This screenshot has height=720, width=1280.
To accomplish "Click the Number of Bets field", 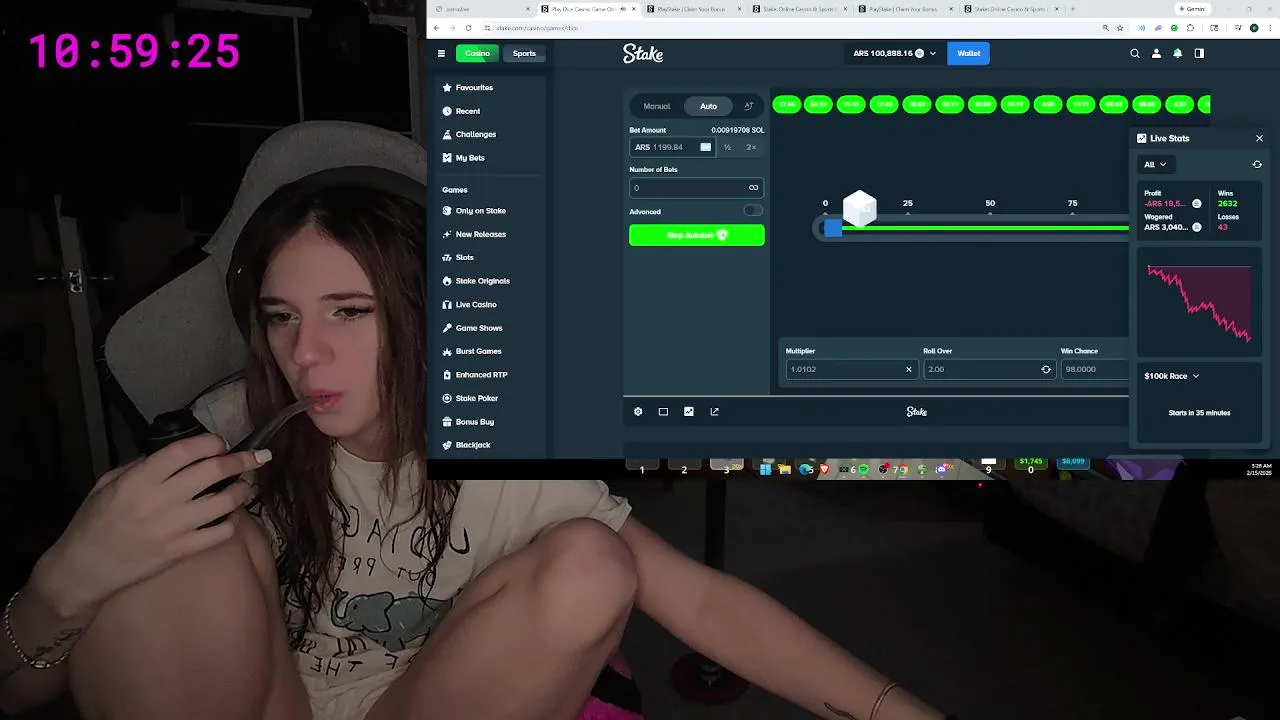I will pyautogui.click(x=696, y=187).
